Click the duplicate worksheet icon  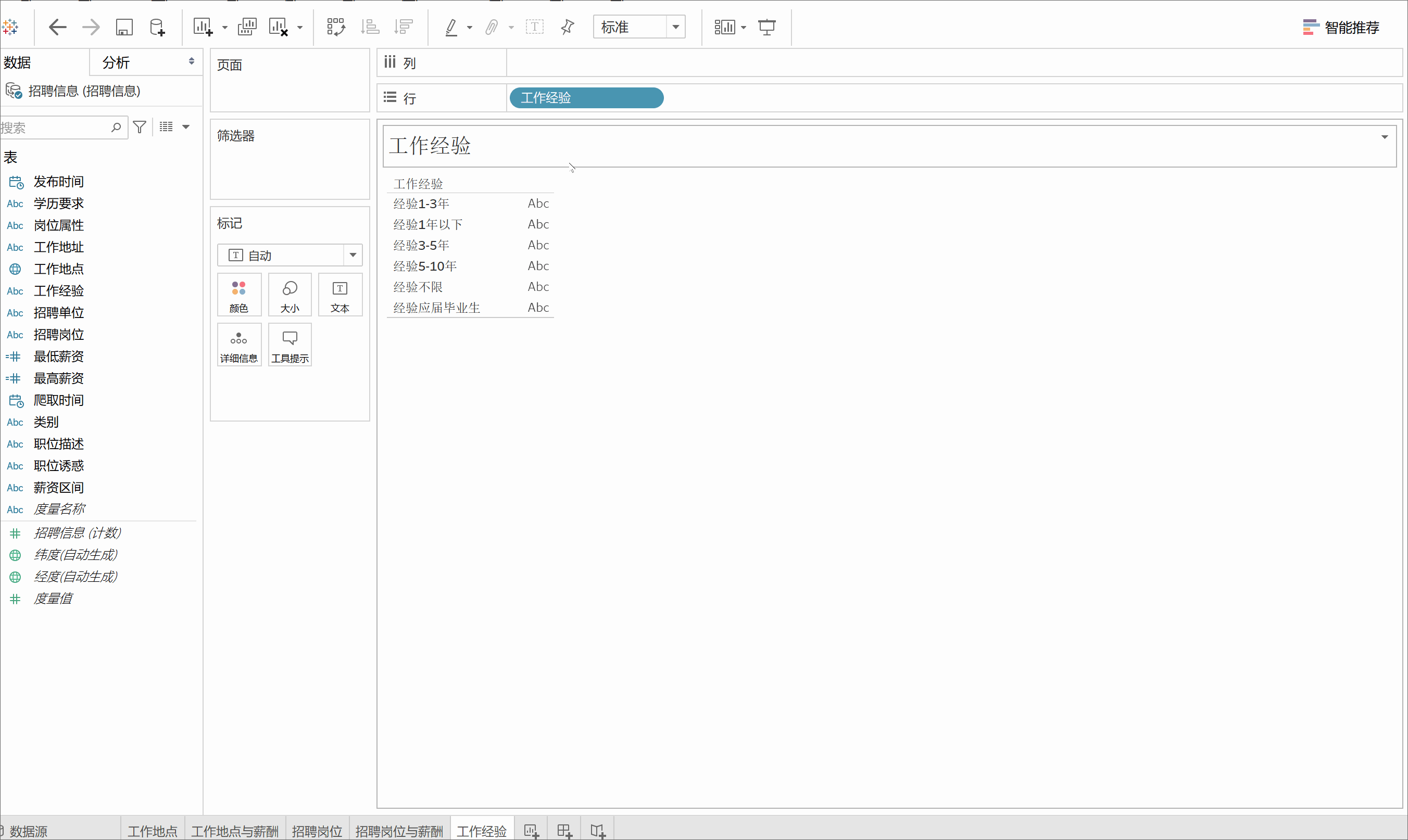tap(247, 27)
